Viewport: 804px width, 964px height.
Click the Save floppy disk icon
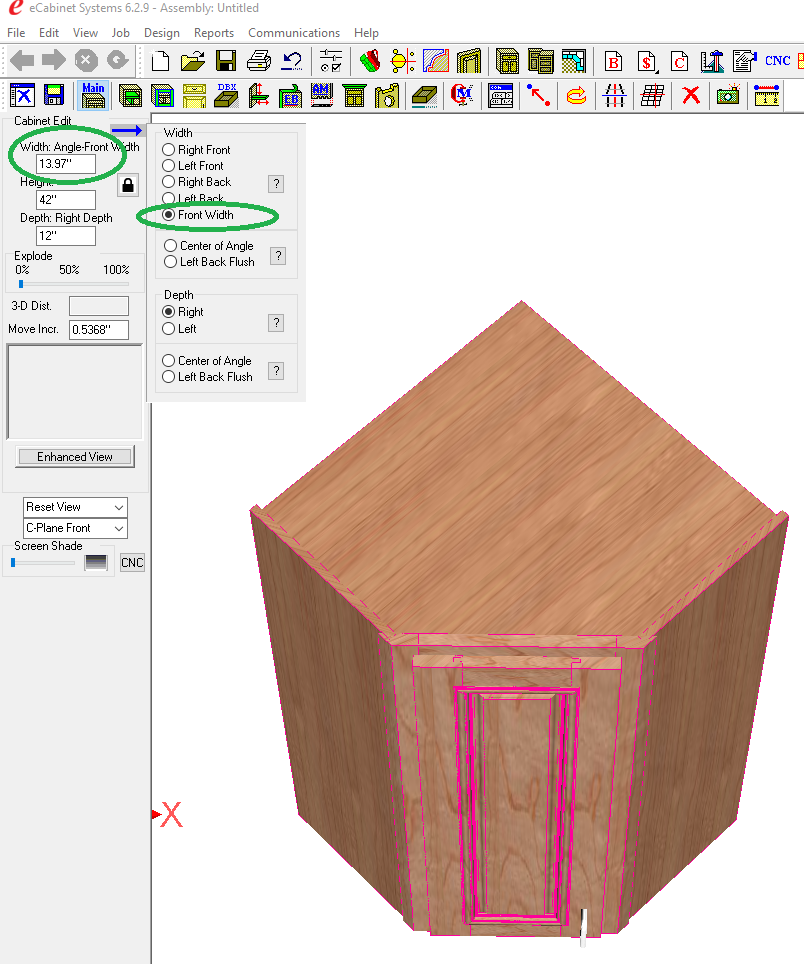pyautogui.click(x=226, y=61)
